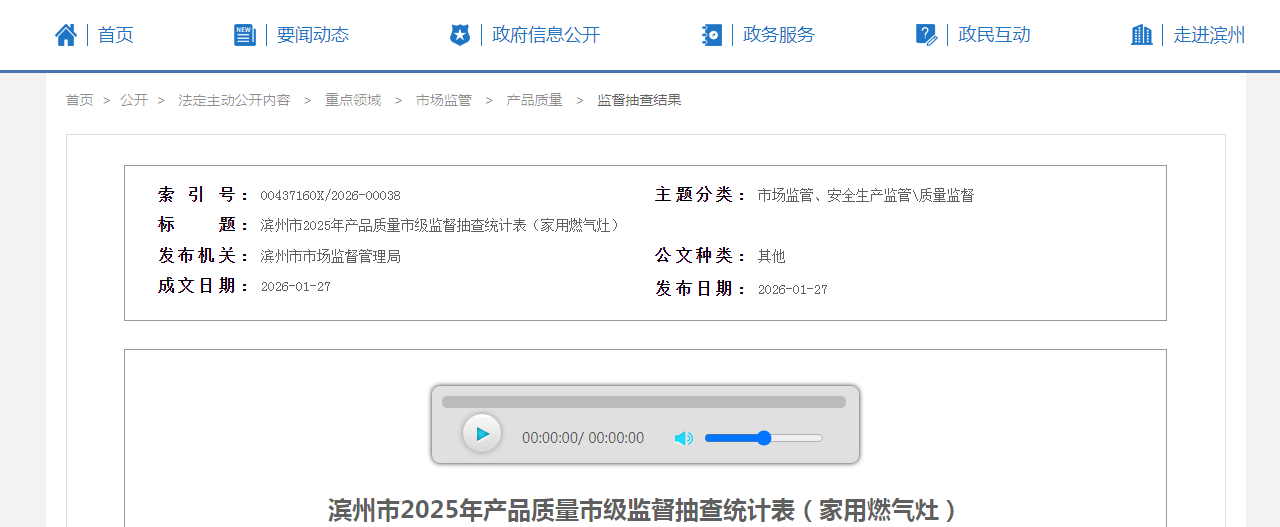Open the 首页 navigation menu item
The height and width of the screenshot is (527, 1280).
tap(116, 35)
